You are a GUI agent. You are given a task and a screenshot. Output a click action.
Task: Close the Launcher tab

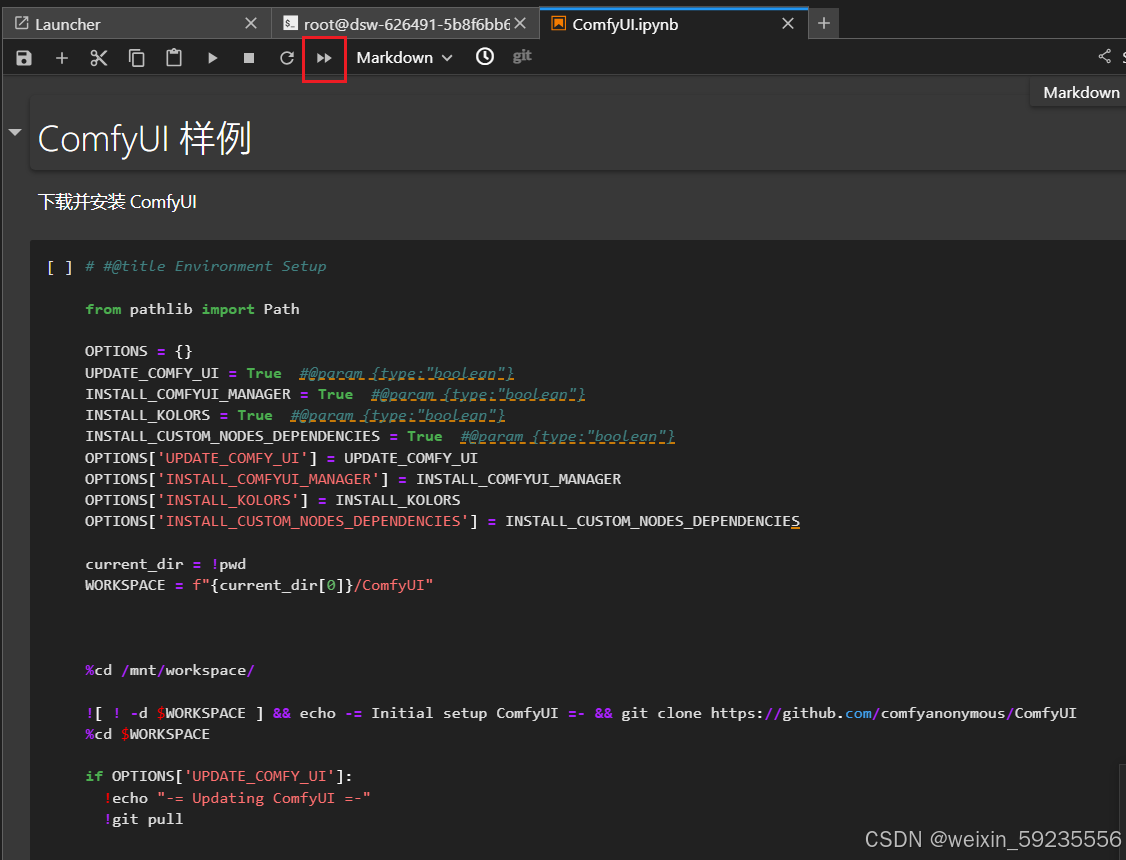click(x=251, y=24)
